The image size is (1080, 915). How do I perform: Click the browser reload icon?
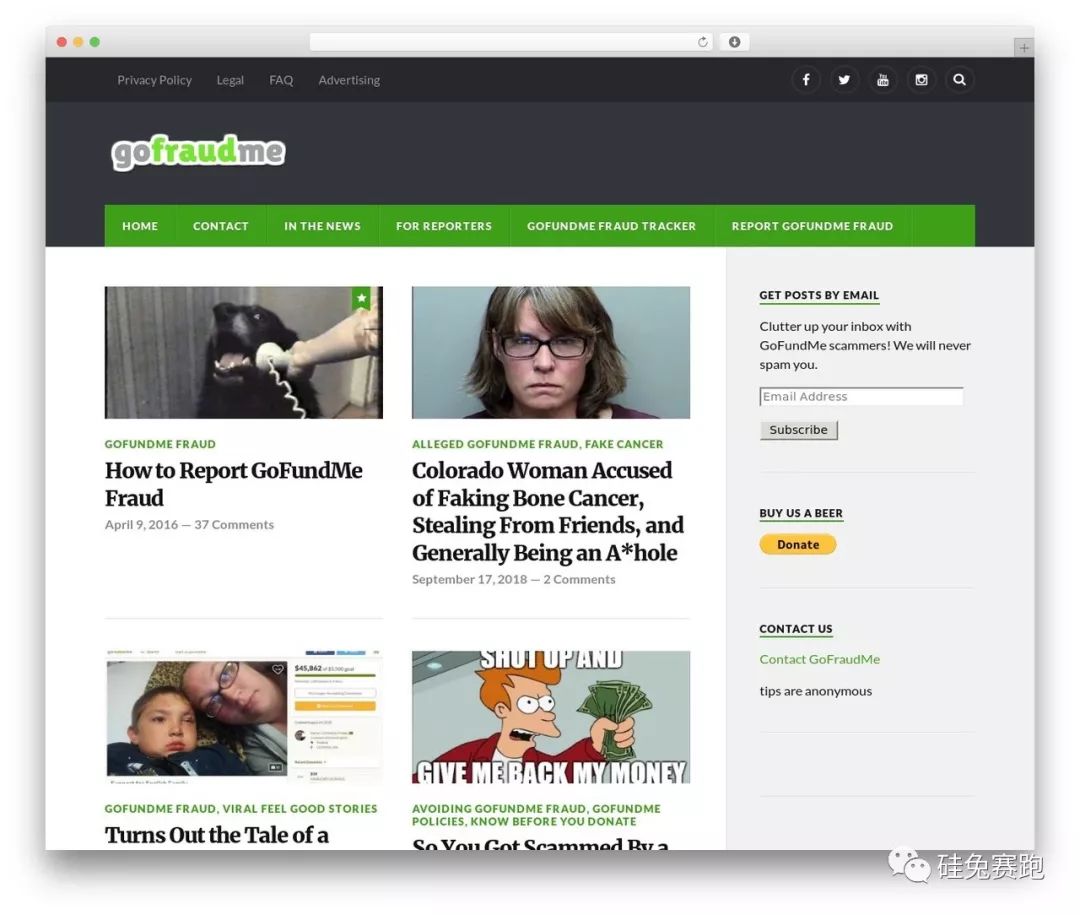tap(703, 42)
